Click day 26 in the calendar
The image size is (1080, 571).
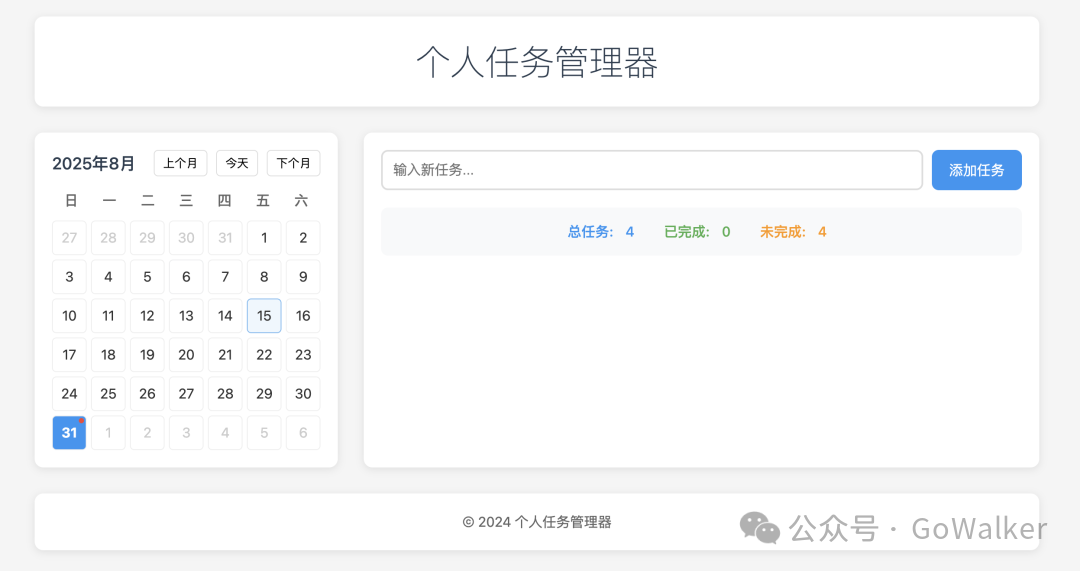point(147,393)
